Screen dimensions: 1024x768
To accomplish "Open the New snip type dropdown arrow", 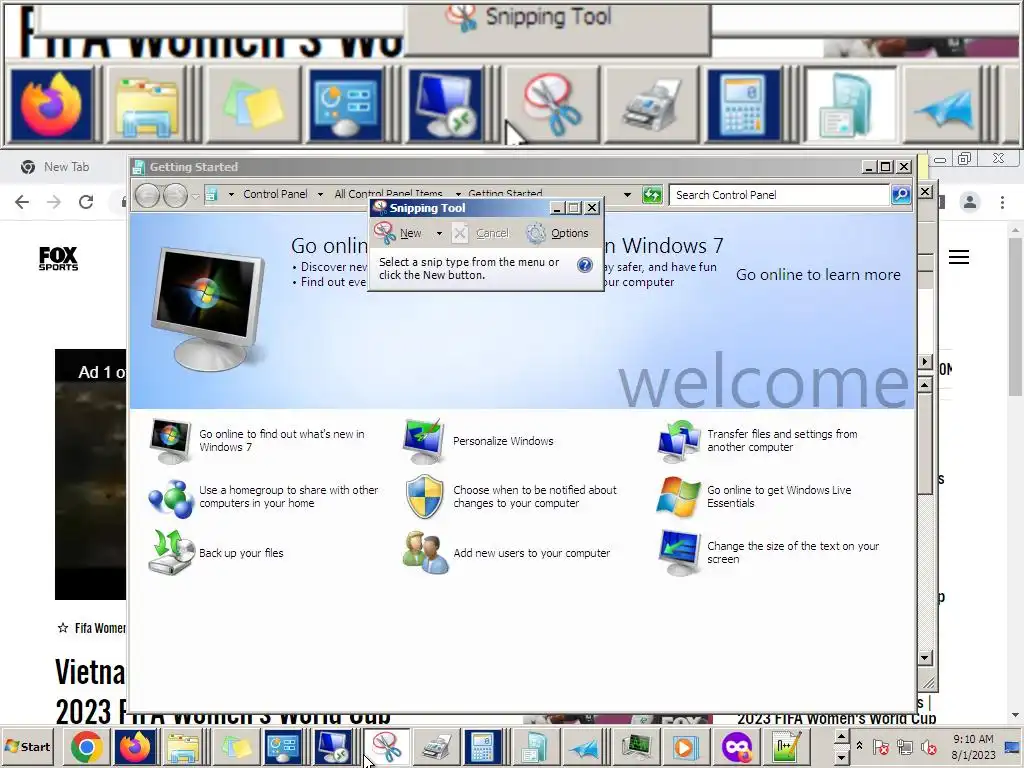I will (439, 234).
